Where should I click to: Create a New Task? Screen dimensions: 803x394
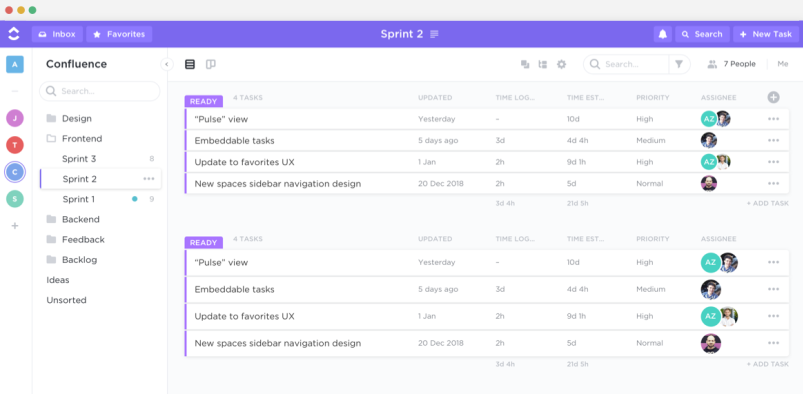[766, 34]
